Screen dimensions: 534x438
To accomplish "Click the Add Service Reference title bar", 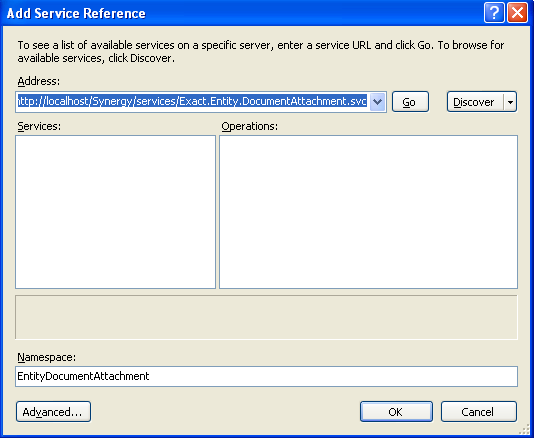I will point(238,13).
